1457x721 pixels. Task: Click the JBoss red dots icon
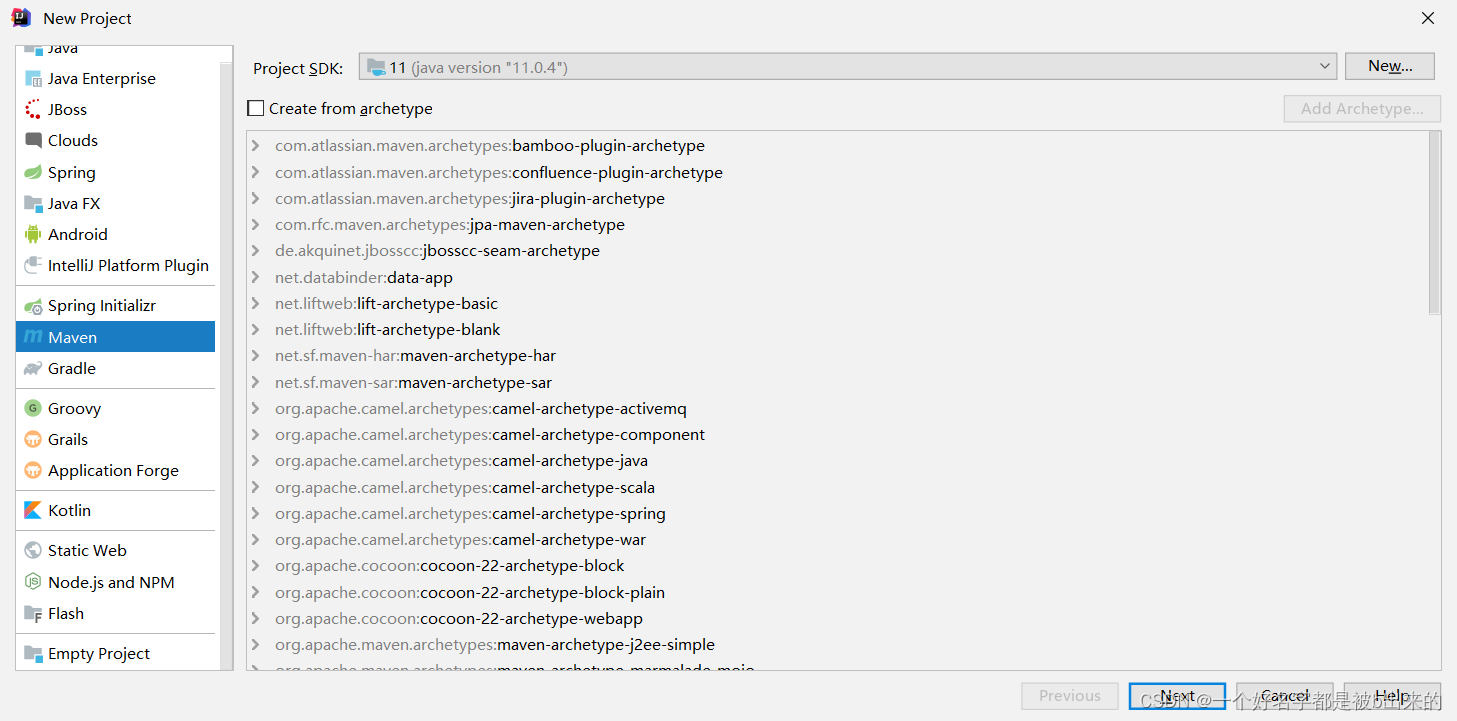tap(33, 110)
